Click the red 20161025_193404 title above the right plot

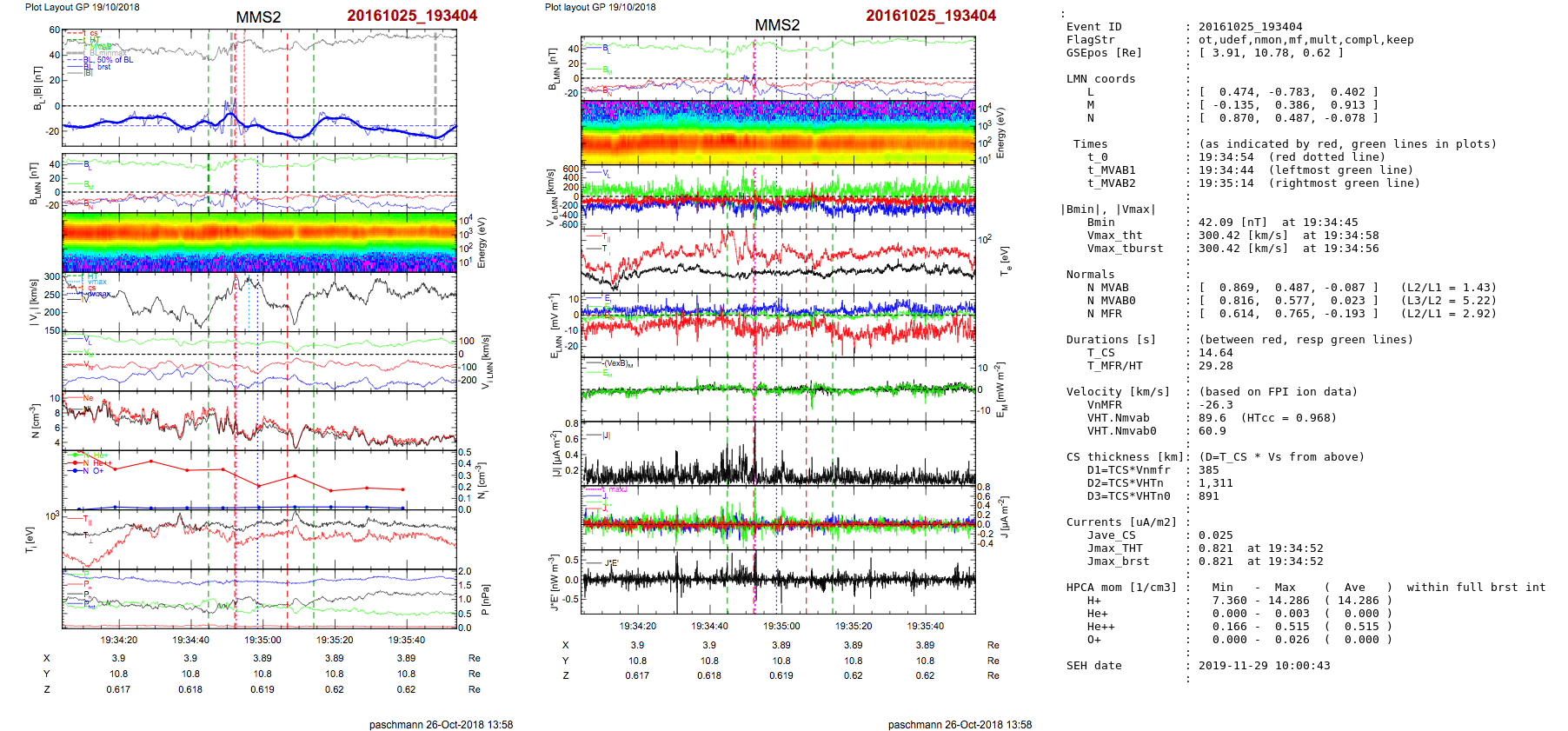pos(930,16)
